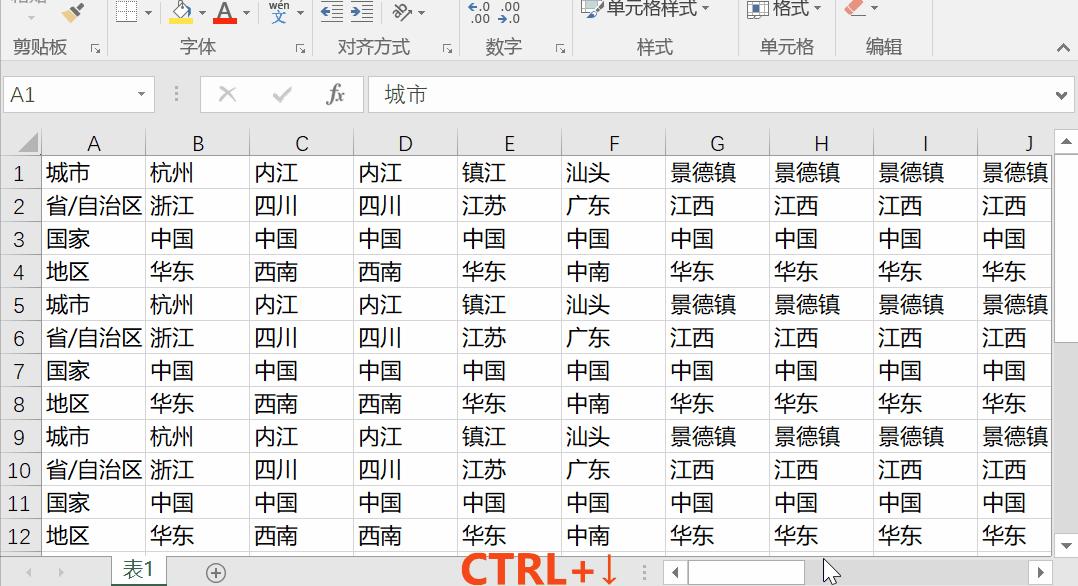1078x586 pixels.
Task: Apply Font Color using the red A icon
Action: click(224, 10)
